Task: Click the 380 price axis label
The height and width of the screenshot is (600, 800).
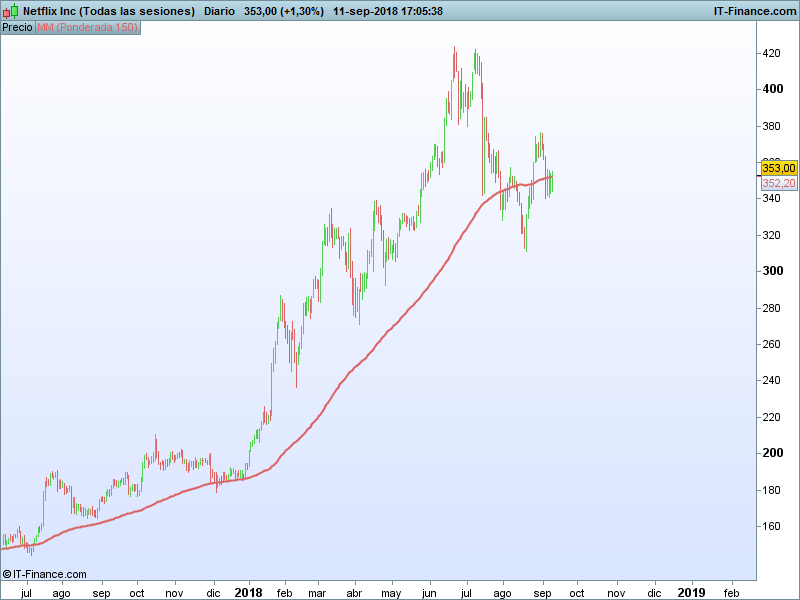Action: click(771, 126)
